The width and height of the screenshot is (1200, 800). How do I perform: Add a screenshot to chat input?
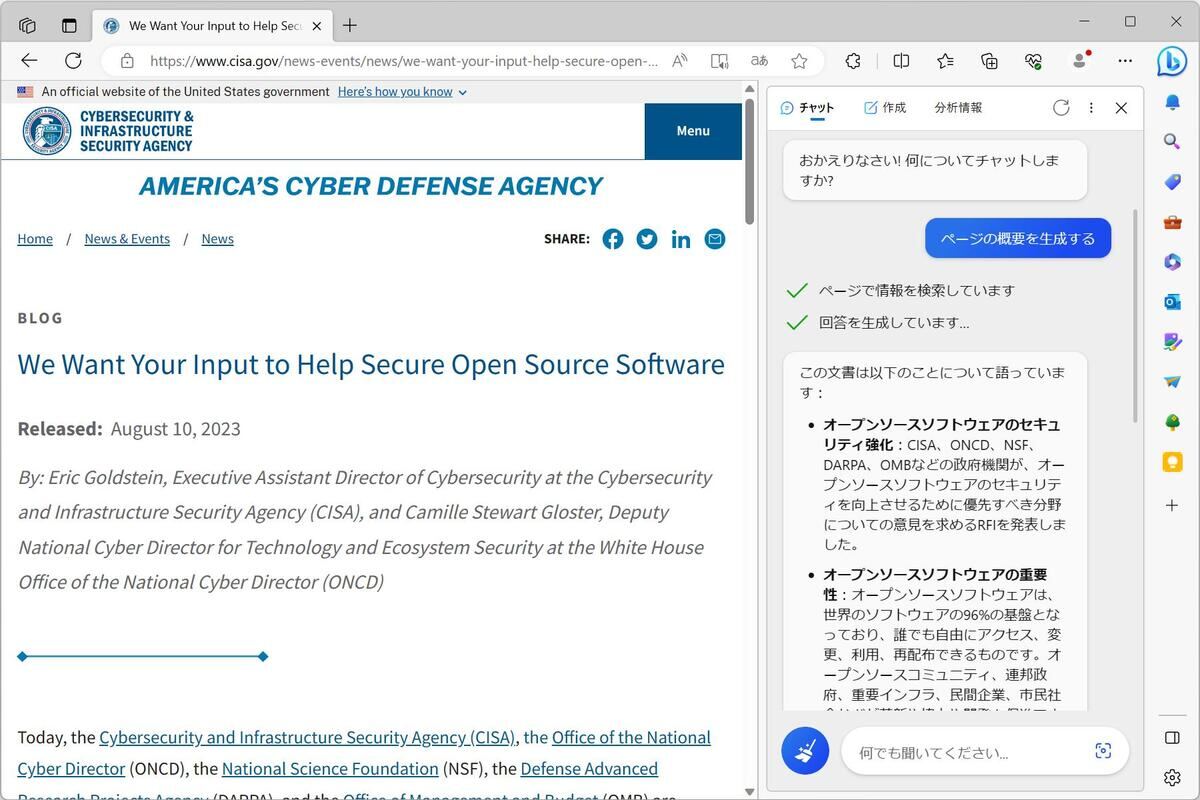[x=1103, y=751]
